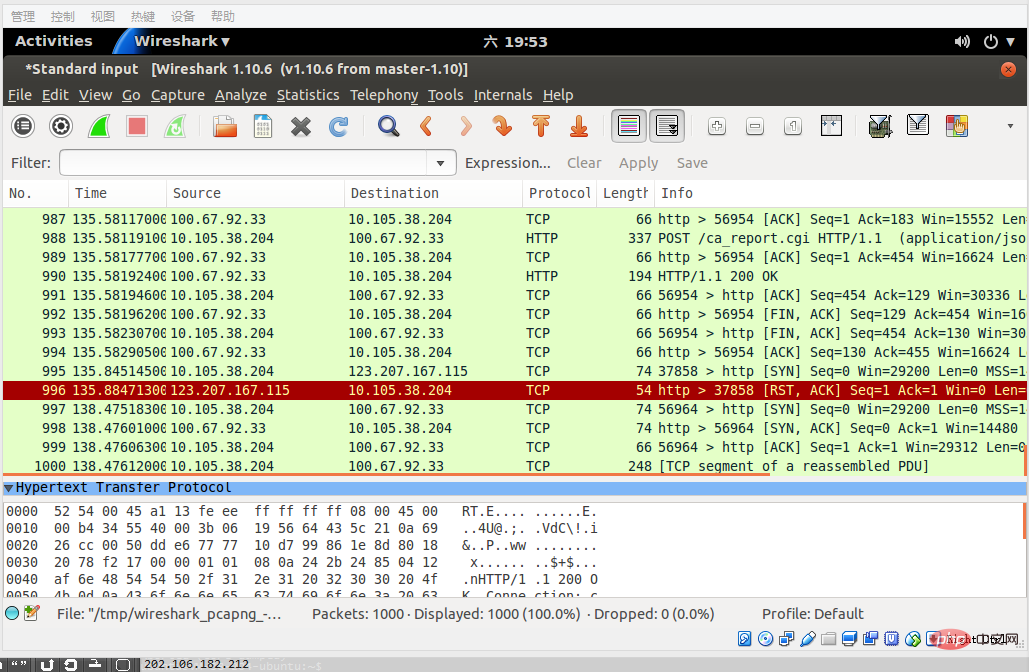The width and height of the screenshot is (1029, 672).
Task: Find a packet with magnifier icon
Action: pos(388,125)
